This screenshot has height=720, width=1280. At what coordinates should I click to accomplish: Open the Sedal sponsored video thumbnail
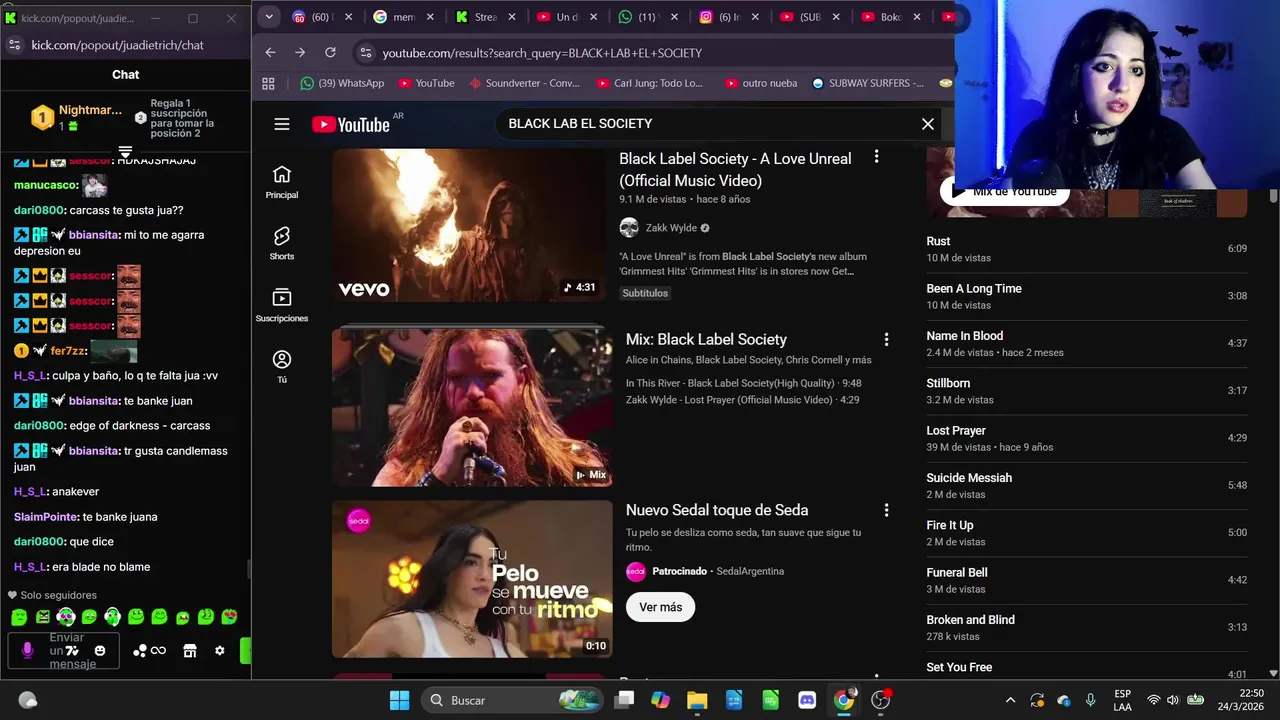(x=472, y=579)
